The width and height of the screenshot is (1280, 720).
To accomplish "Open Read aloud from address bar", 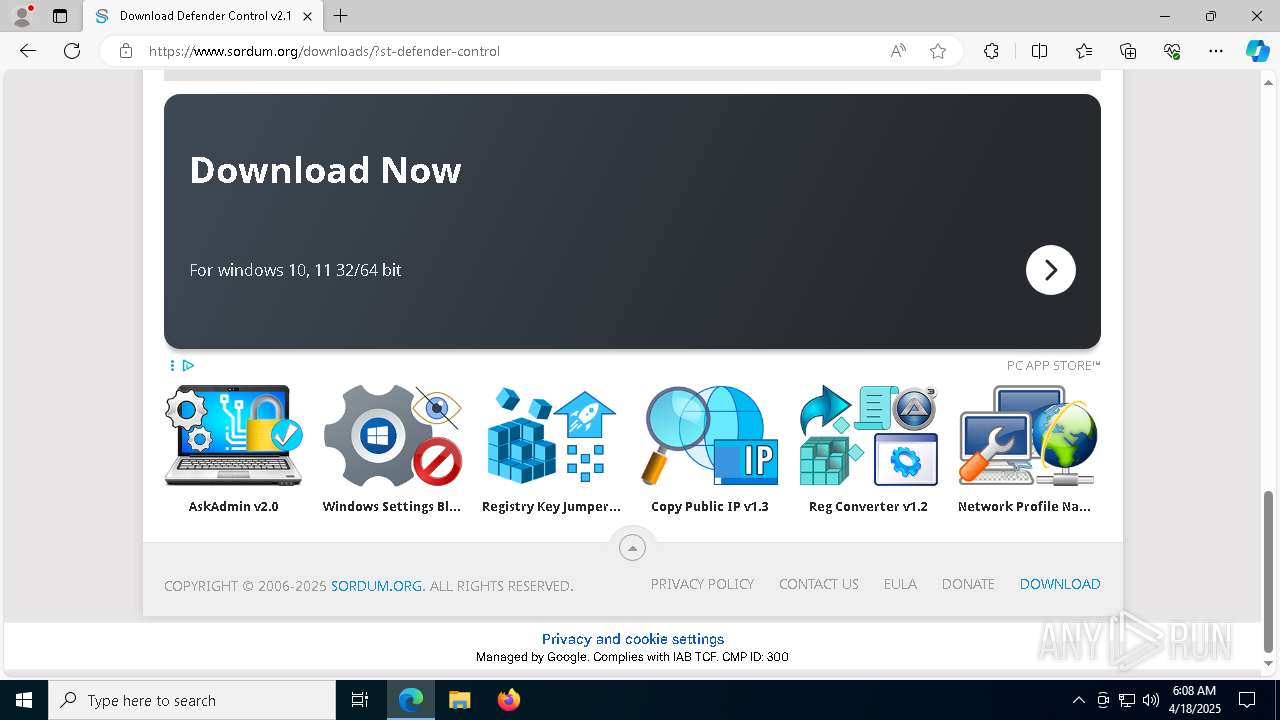I will point(898,51).
